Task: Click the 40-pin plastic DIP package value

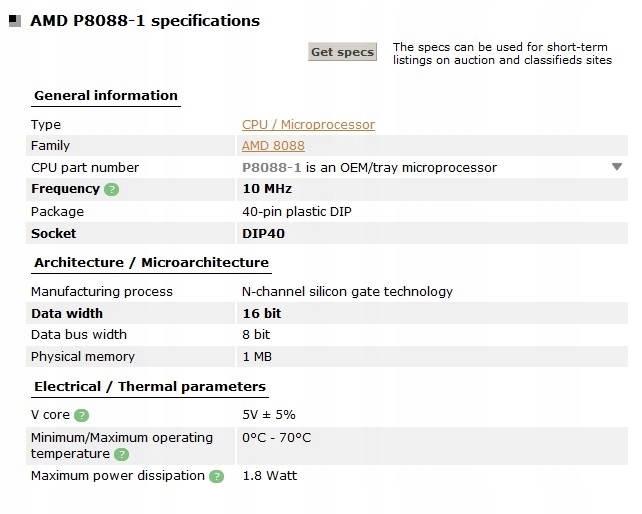Action: pyautogui.click(x=297, y=212)
